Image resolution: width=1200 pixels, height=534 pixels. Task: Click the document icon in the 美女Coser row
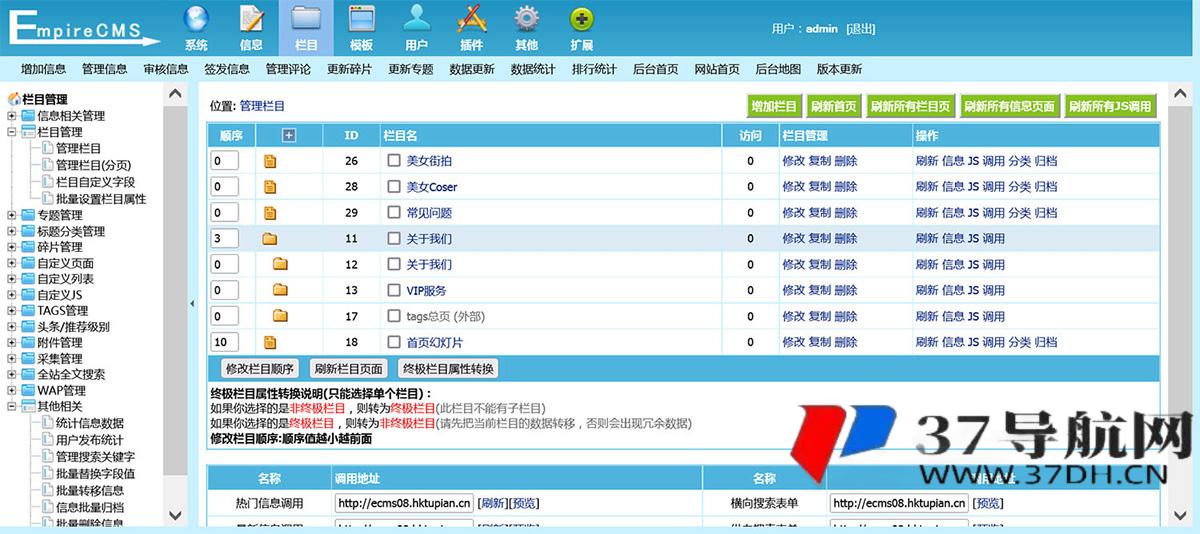click(x=270, y=187)
